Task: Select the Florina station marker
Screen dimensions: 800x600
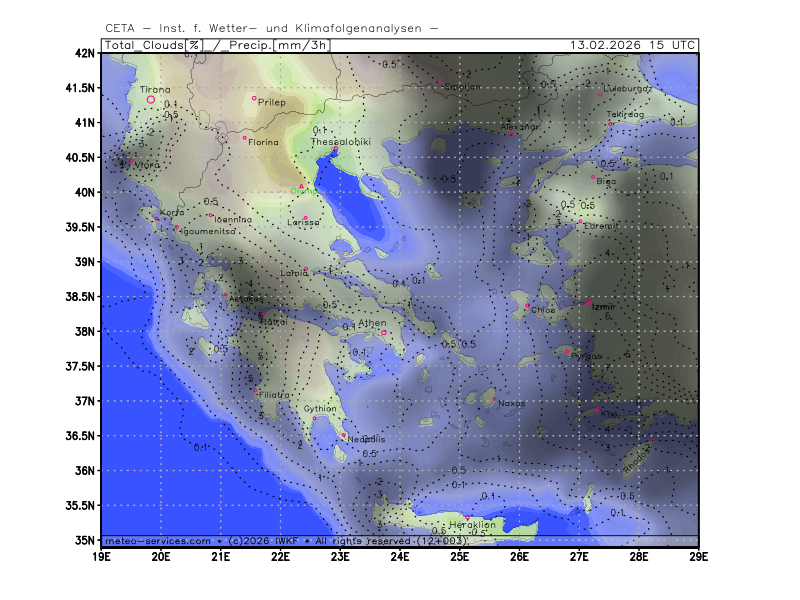Action: tap(244, 138)
